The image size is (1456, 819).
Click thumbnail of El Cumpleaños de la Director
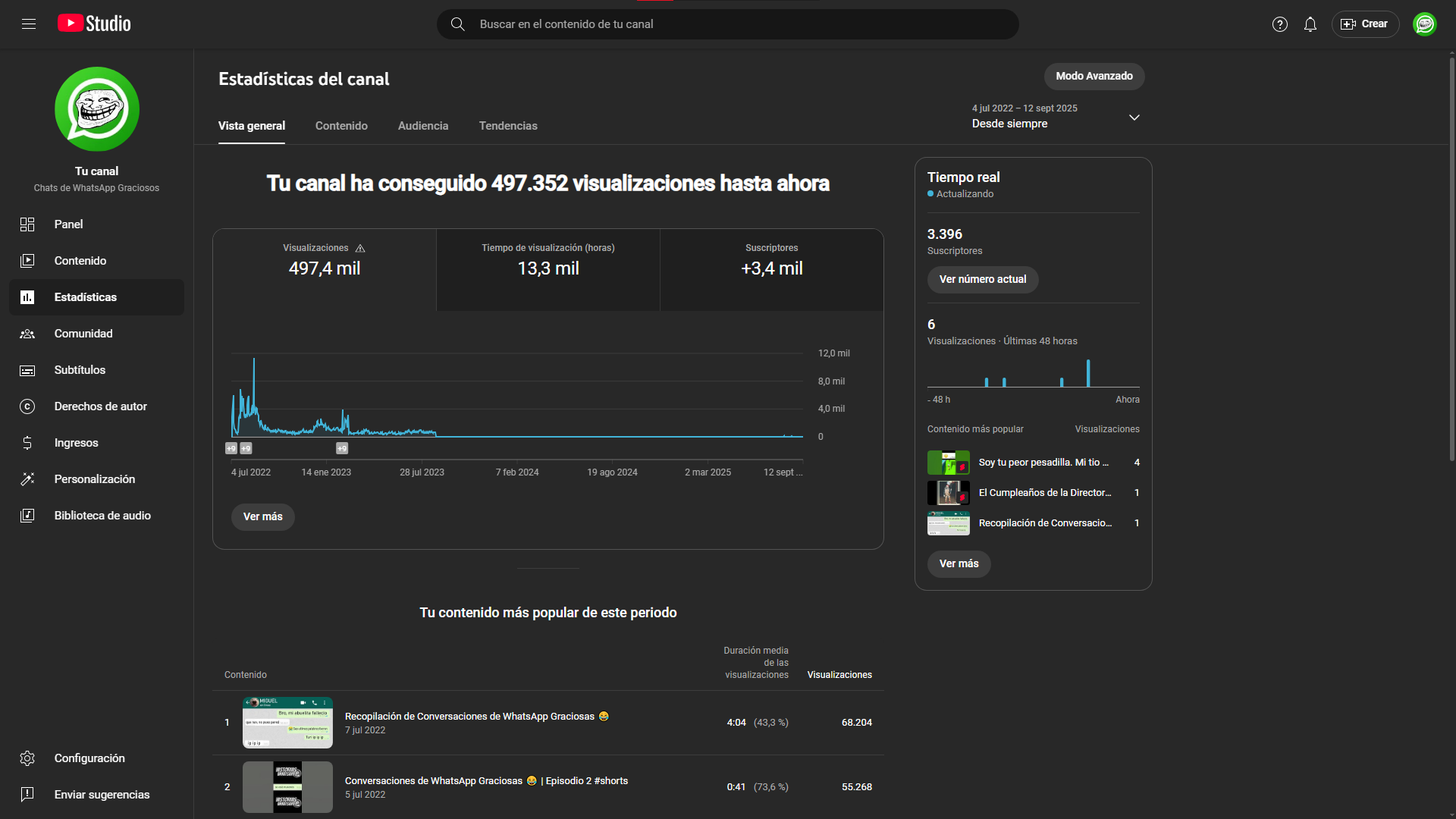click(x=949, y=493)
